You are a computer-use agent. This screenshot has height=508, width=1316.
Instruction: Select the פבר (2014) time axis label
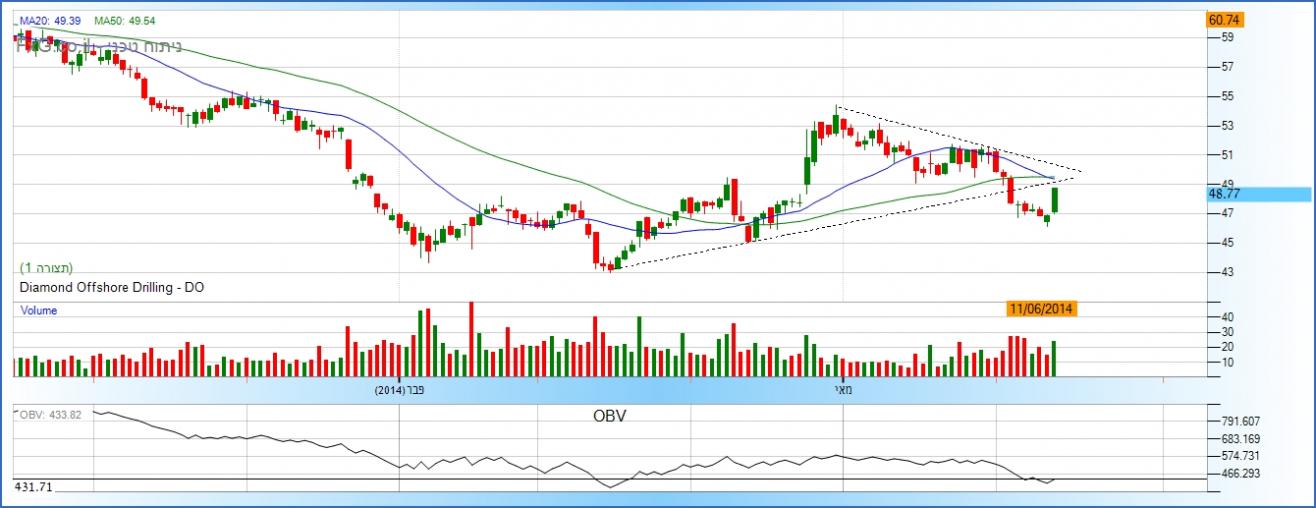pos(400,390)
